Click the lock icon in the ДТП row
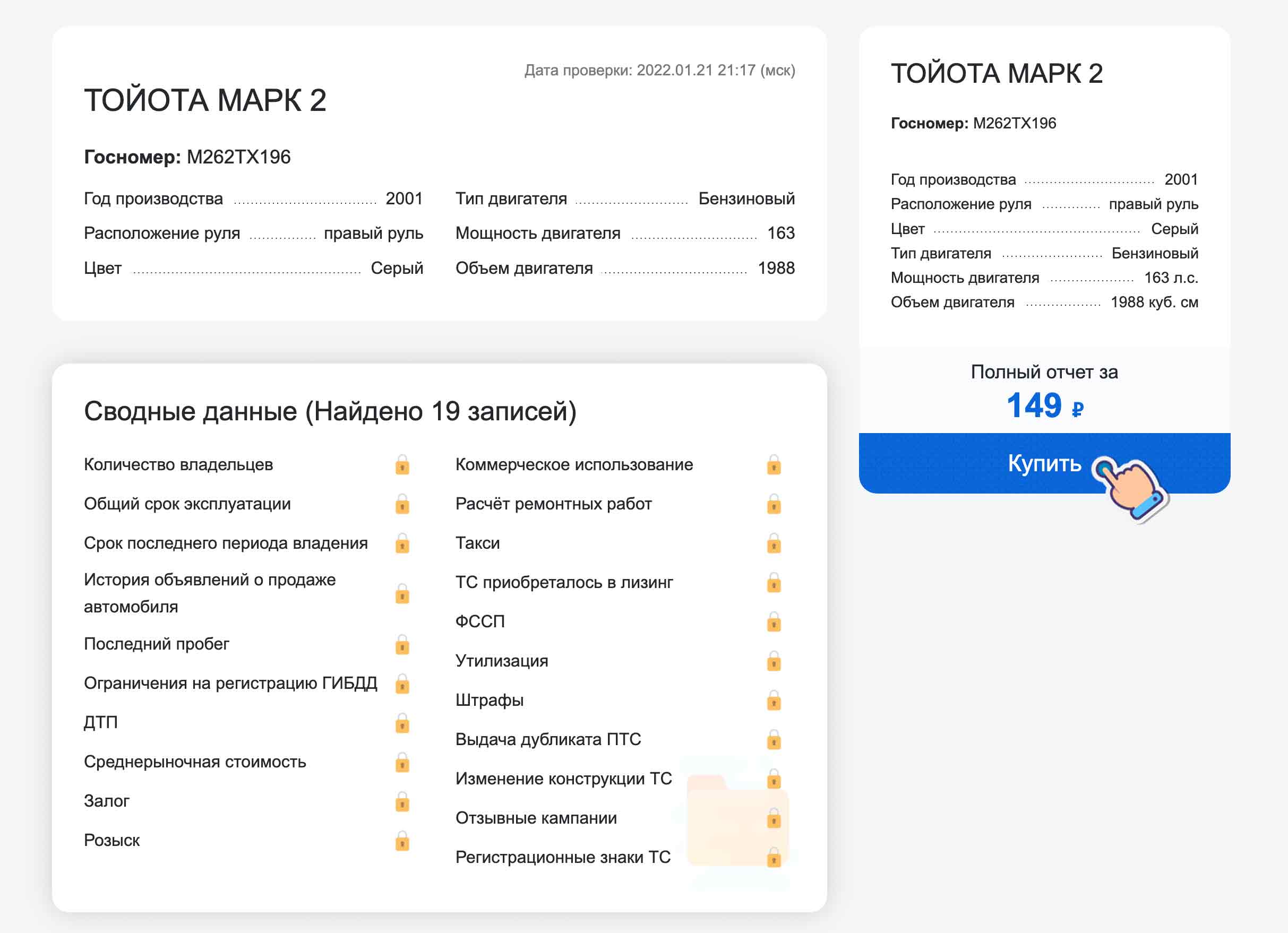1288x933 pixels. [x=402, y=723]
